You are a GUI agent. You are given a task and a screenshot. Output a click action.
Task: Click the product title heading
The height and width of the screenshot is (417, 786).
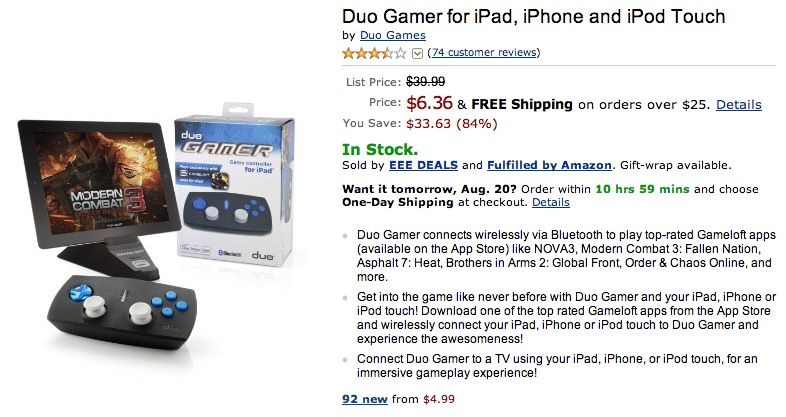pyautogui.click(x=533, y=16)
